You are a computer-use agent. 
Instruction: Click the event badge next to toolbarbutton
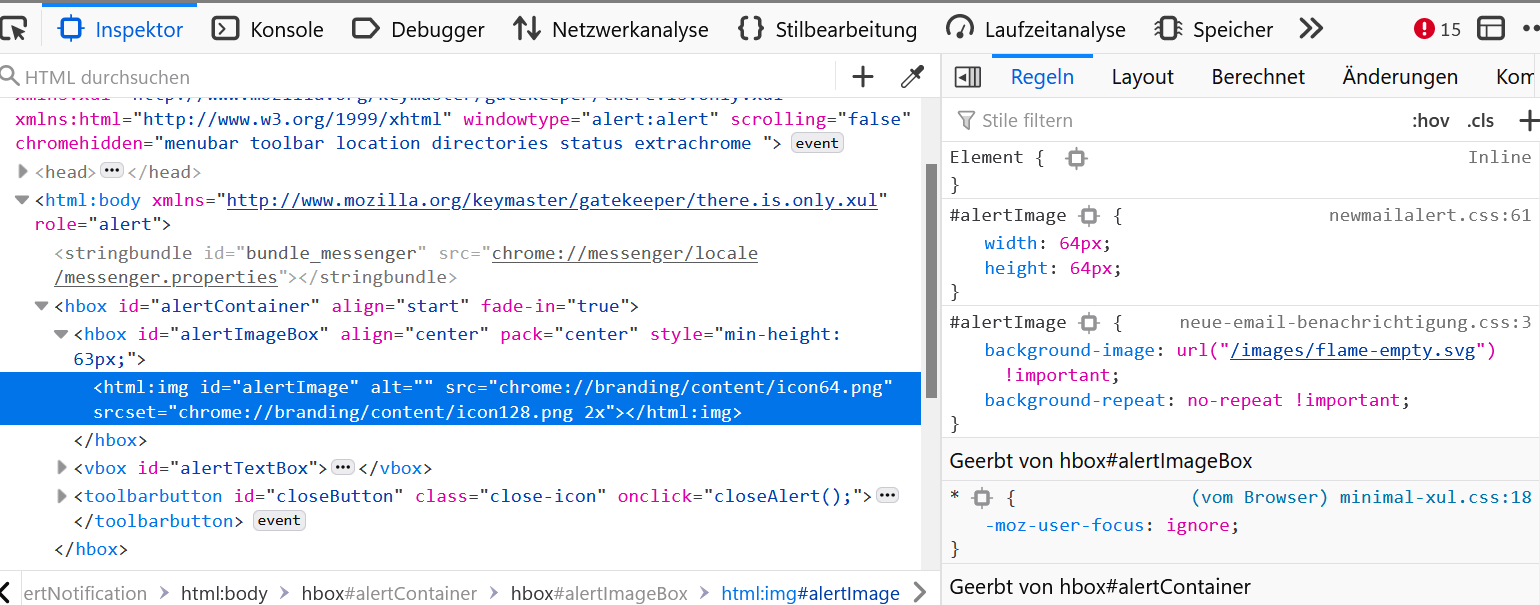(279, 521)
